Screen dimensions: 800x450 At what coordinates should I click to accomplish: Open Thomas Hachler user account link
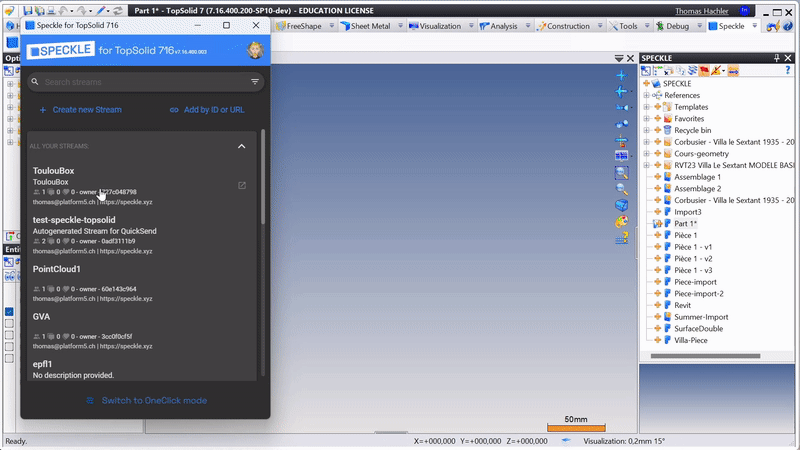click(702, 11)
